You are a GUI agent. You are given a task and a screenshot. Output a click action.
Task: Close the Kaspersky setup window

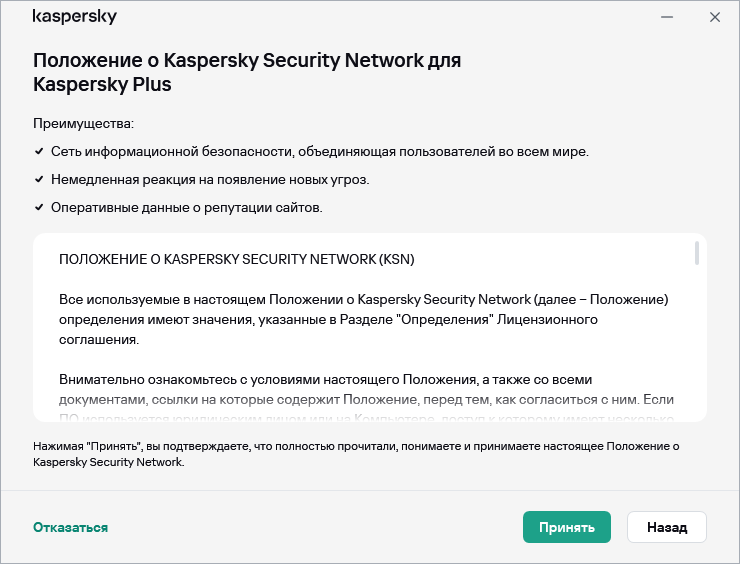pos(715,18)
